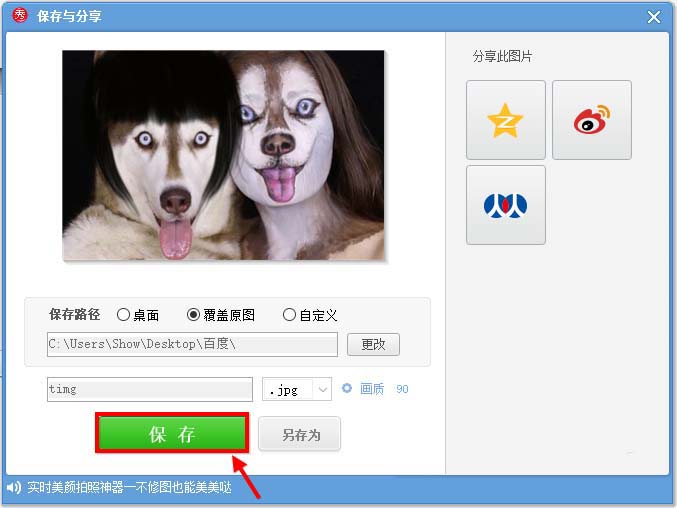Screen dimensions: 677x508
Task: Click the 保存路径 label
Action: pos(74,314)
